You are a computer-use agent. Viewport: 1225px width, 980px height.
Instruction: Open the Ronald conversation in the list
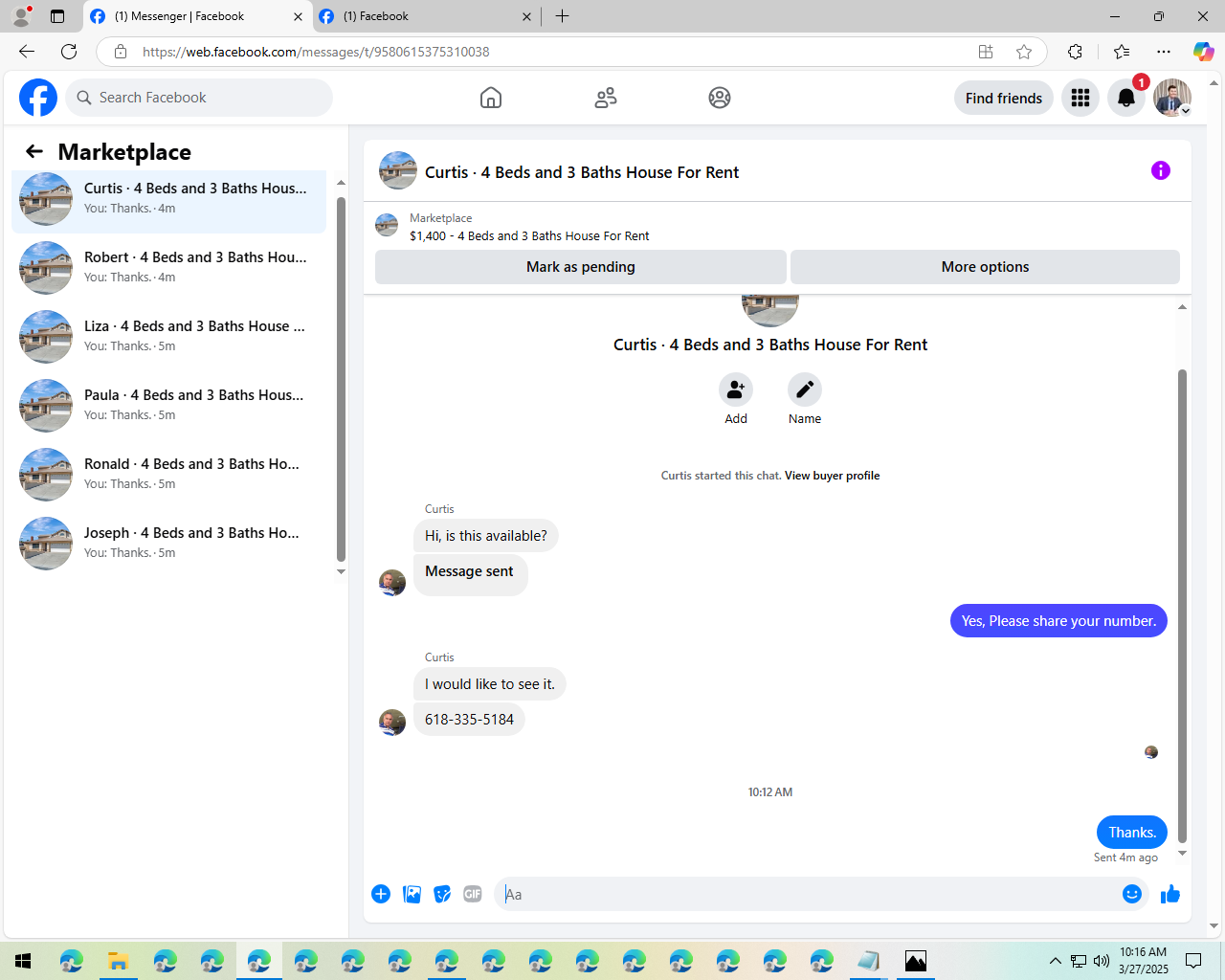pyautogui.click(x=168, y=475)
